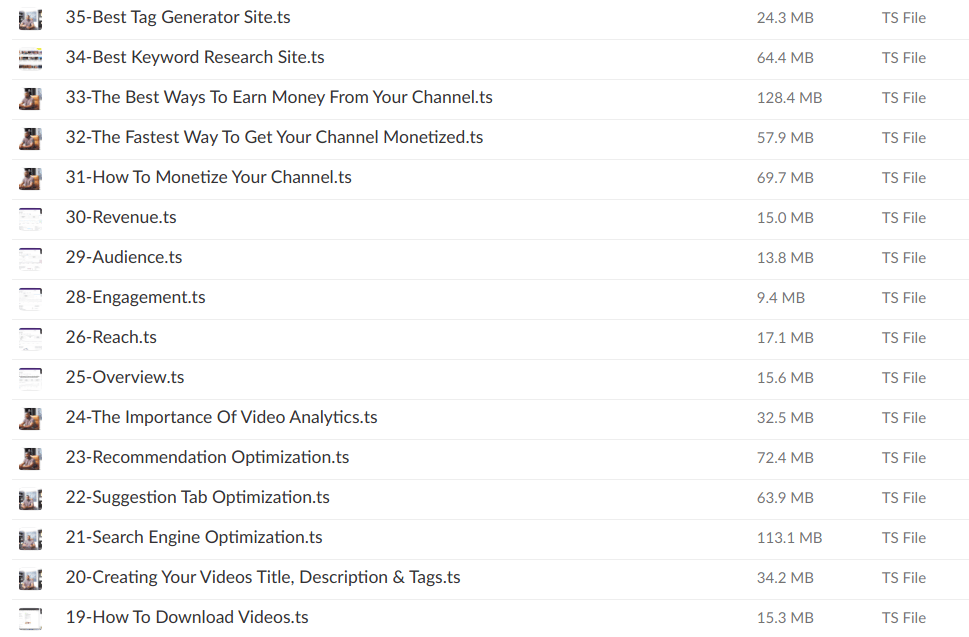Image resolution: width=969 pixels, height=637 pixels.
Task: Select the 128.4 MB size label
Action: [788, 98]
